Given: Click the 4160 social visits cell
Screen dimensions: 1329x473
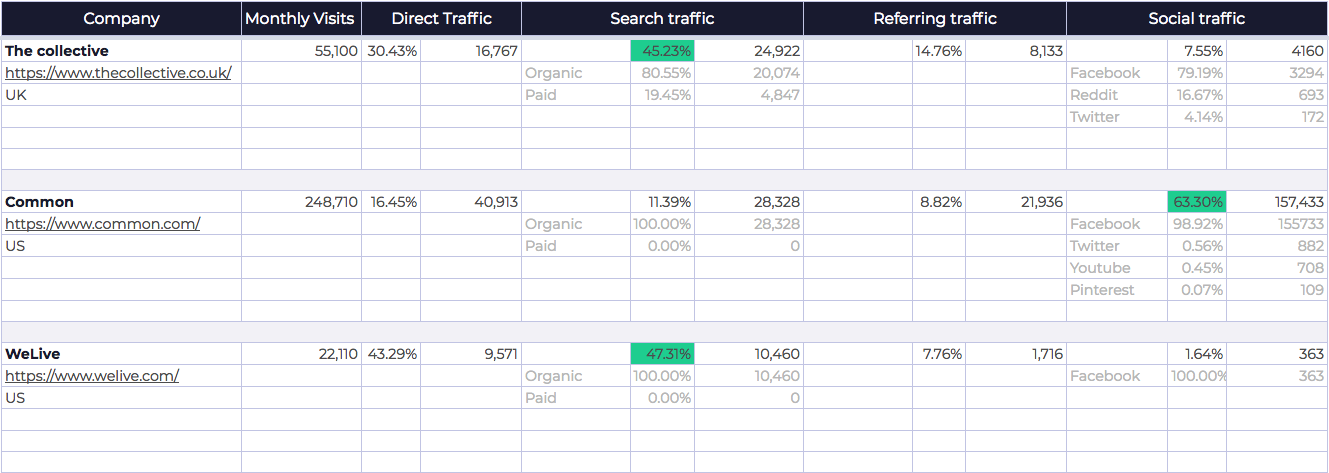Looking at the screenshot, I should 1277,51.
